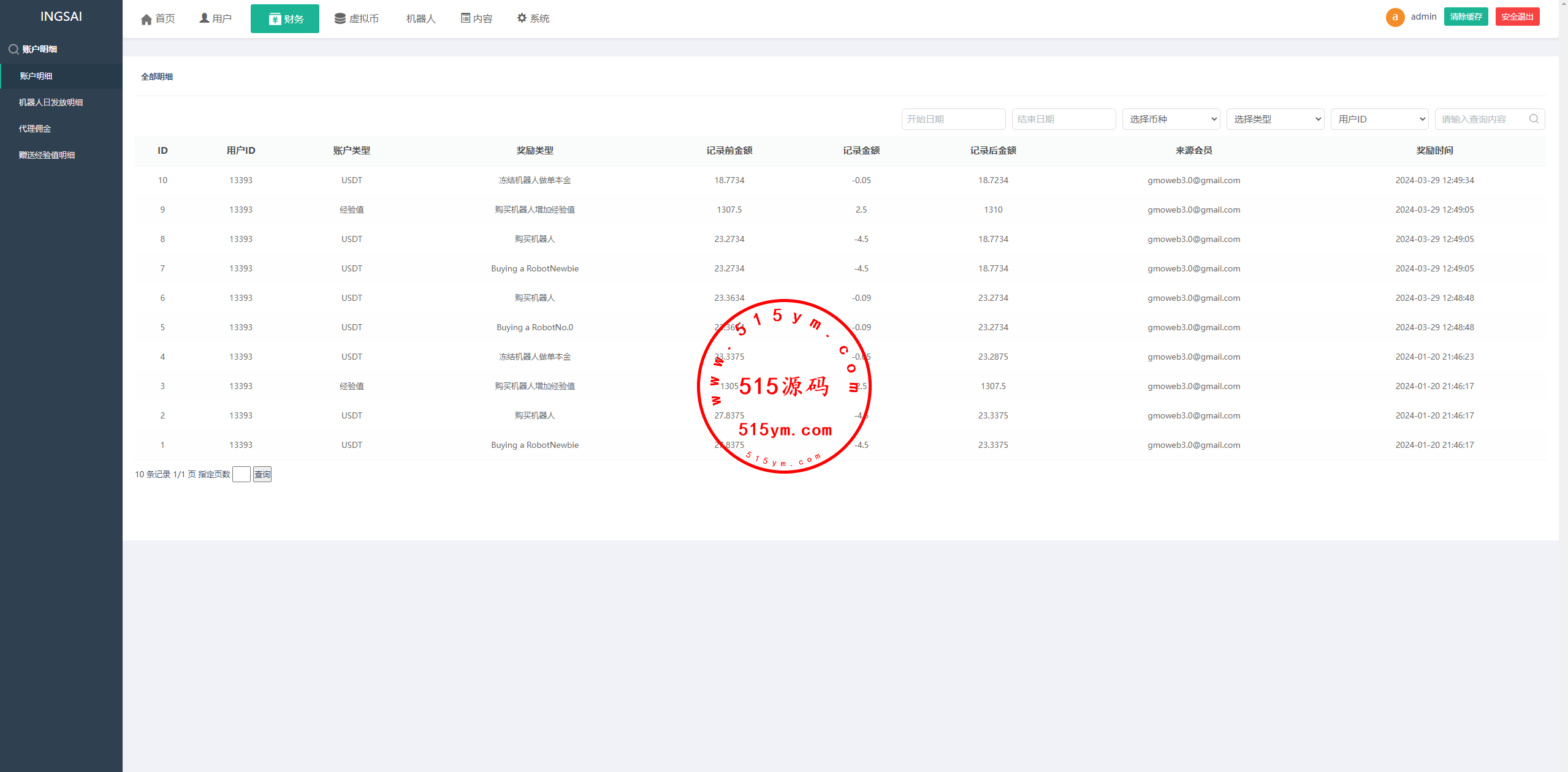Click the search magnifier icon in query box

click(x=1534, y=119)
